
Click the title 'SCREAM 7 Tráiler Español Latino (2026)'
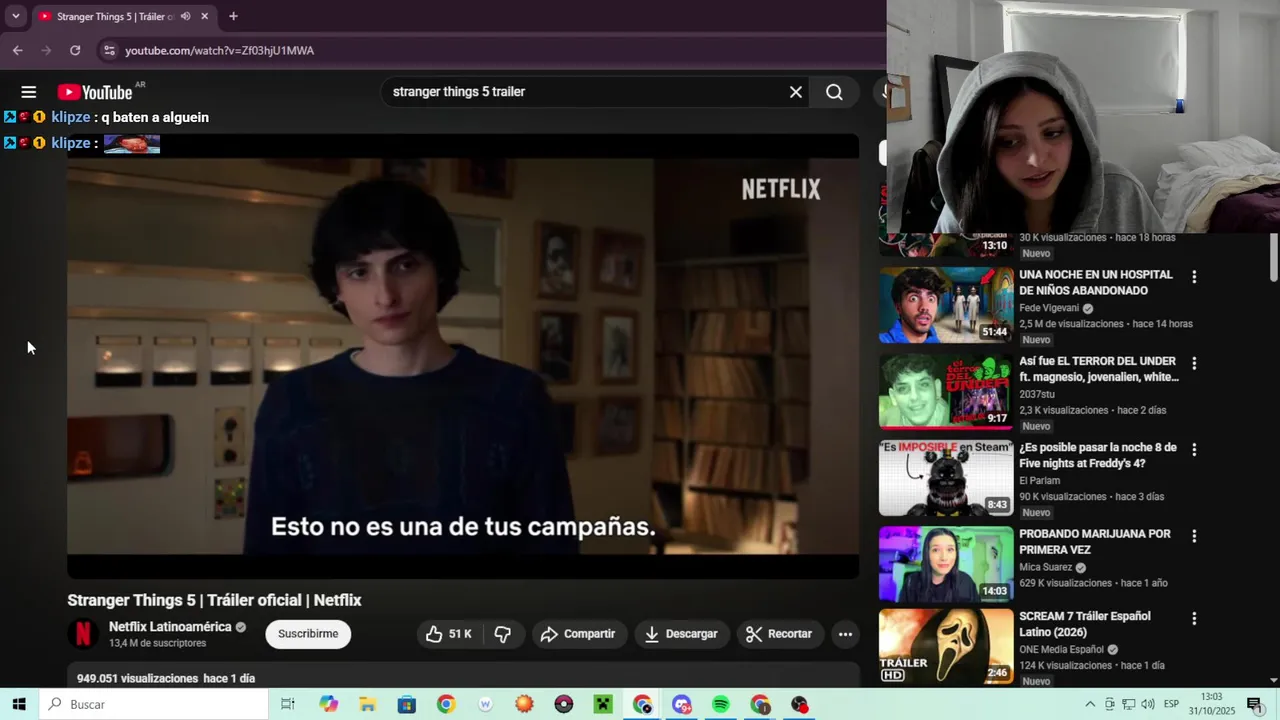[1085, 624]
